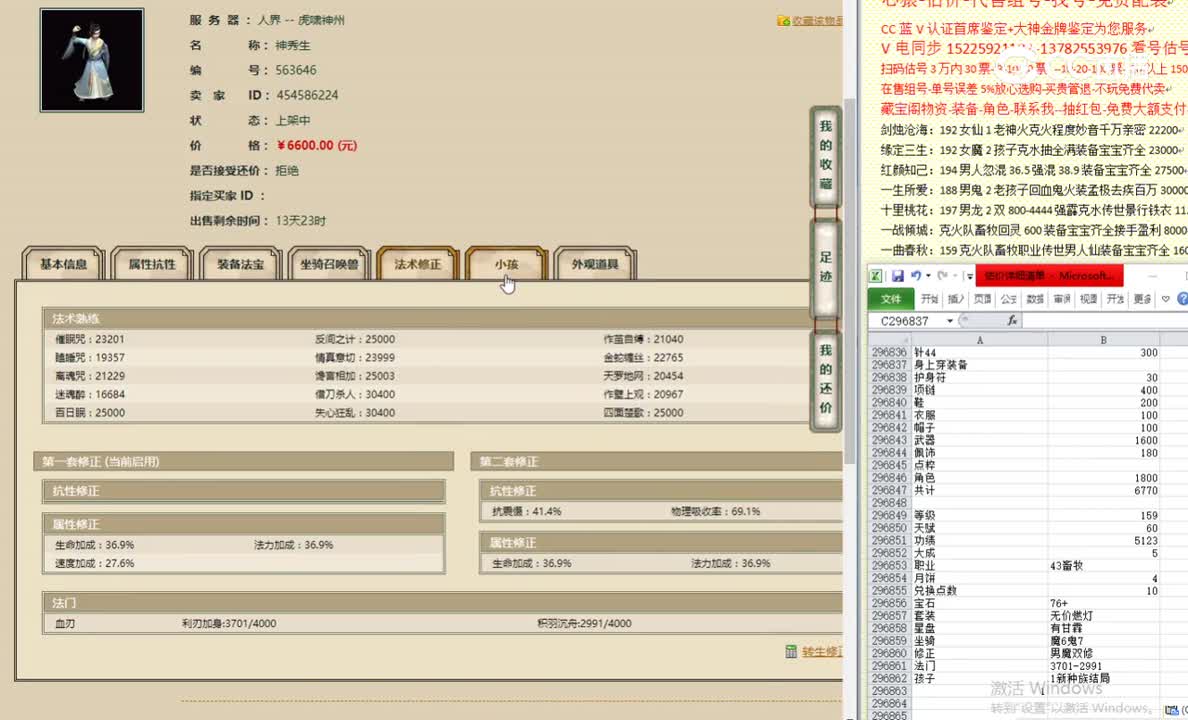
Task: Click the heart icon beside Excel ribbon tabs
Action: (x=1166, y=298)
